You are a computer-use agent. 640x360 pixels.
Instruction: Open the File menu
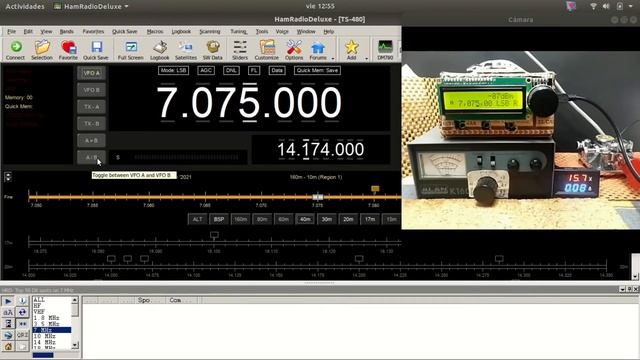point(11,31)
